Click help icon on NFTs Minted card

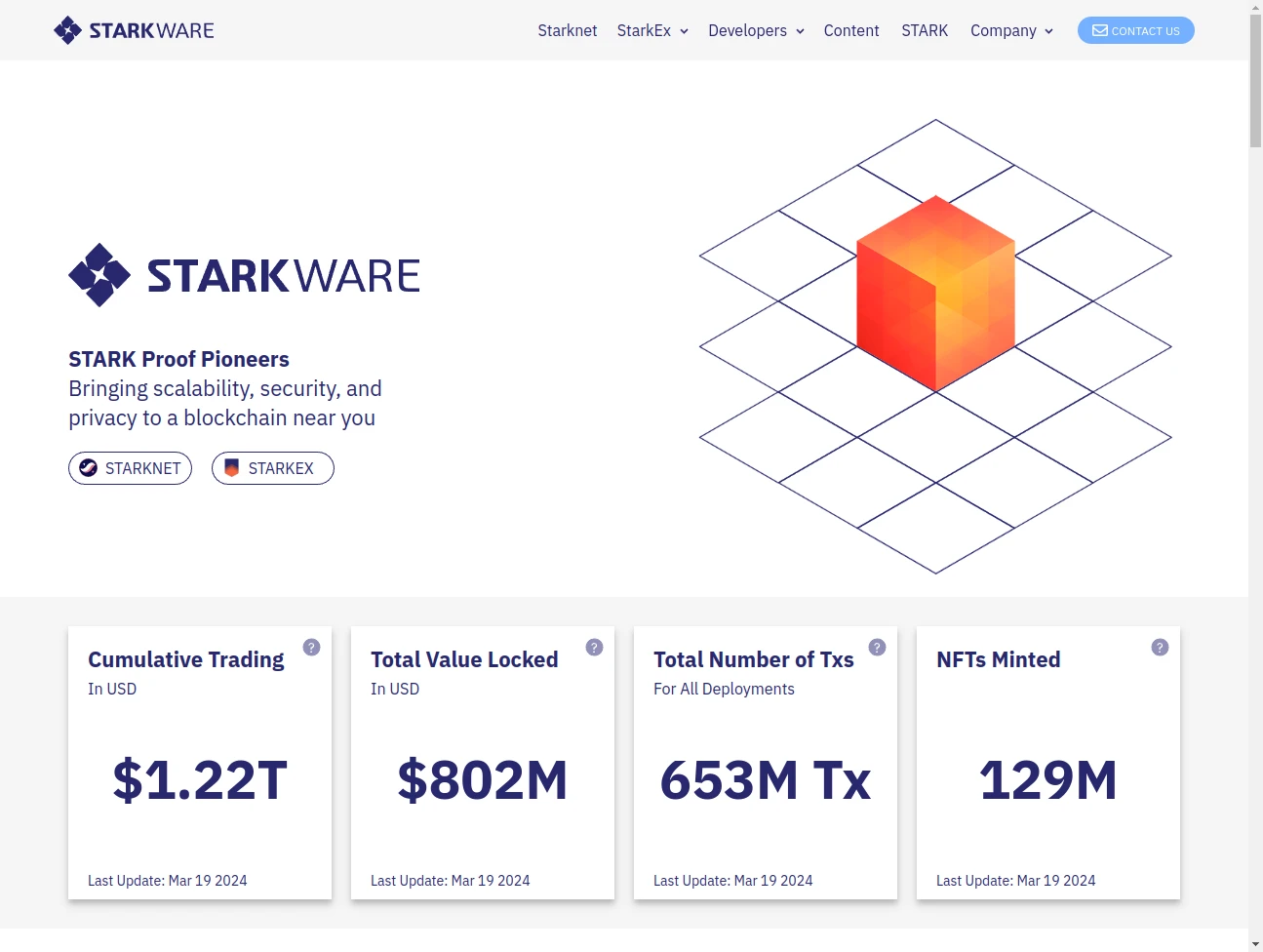(x=1160, y=647)
